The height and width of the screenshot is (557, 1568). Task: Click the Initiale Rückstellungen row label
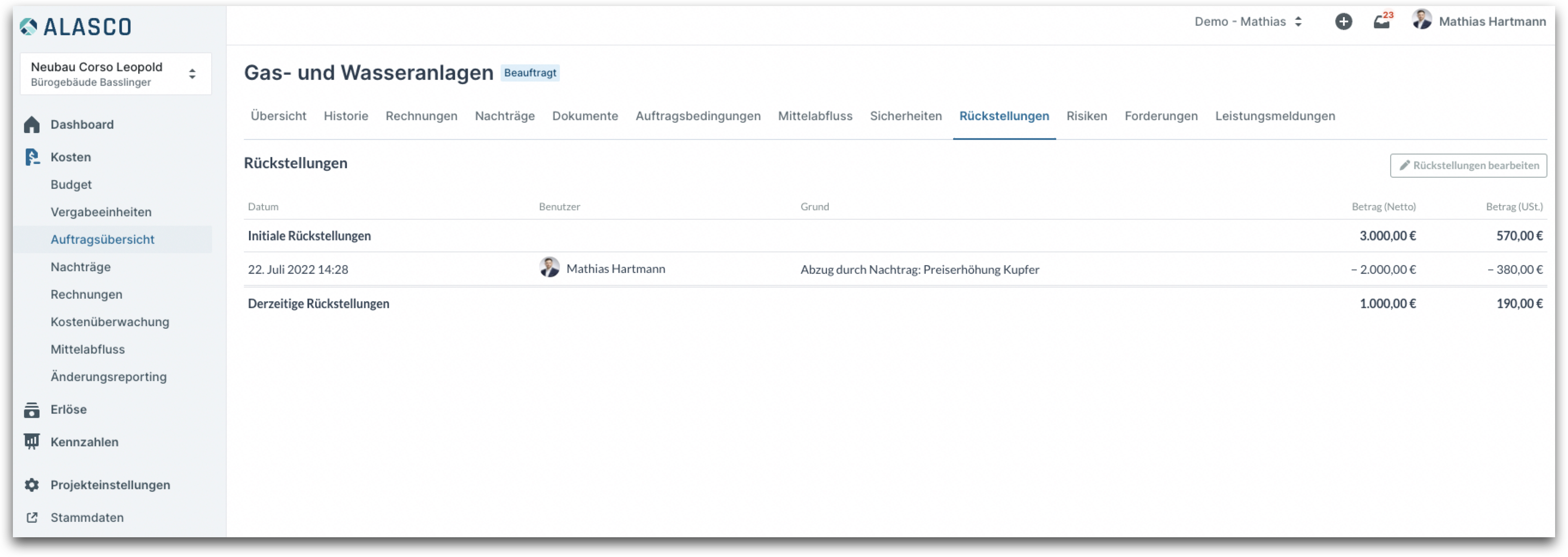[309, 236]
